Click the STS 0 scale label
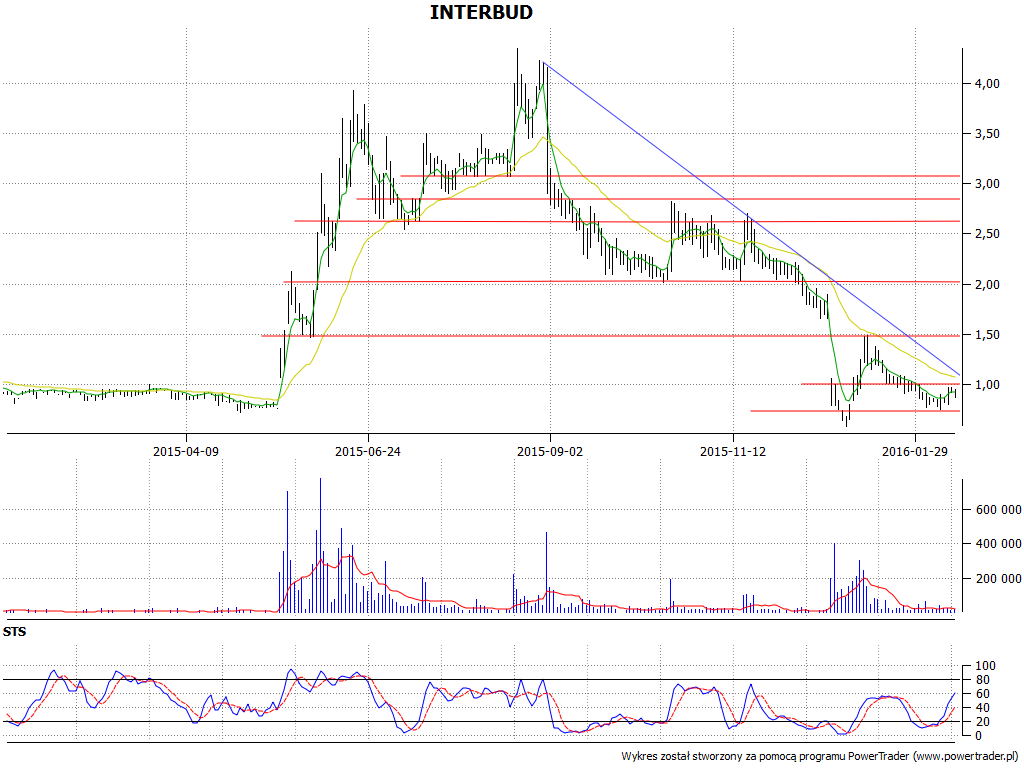The height and width of the screenshot is (768, 1024). point(978,735)
